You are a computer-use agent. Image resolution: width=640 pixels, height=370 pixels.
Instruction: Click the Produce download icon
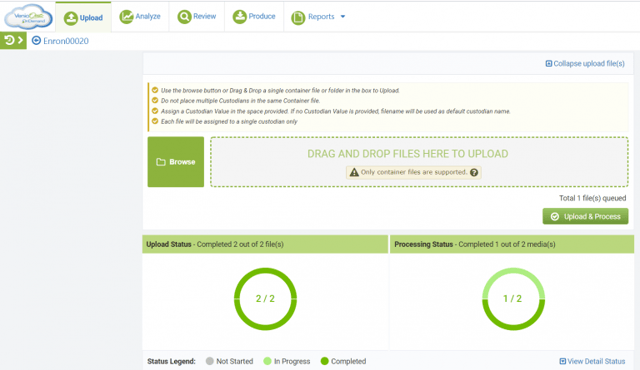240,17
